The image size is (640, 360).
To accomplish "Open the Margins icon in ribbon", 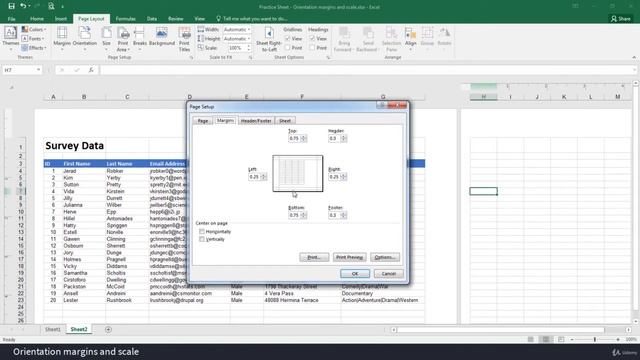I will (62, 33).
